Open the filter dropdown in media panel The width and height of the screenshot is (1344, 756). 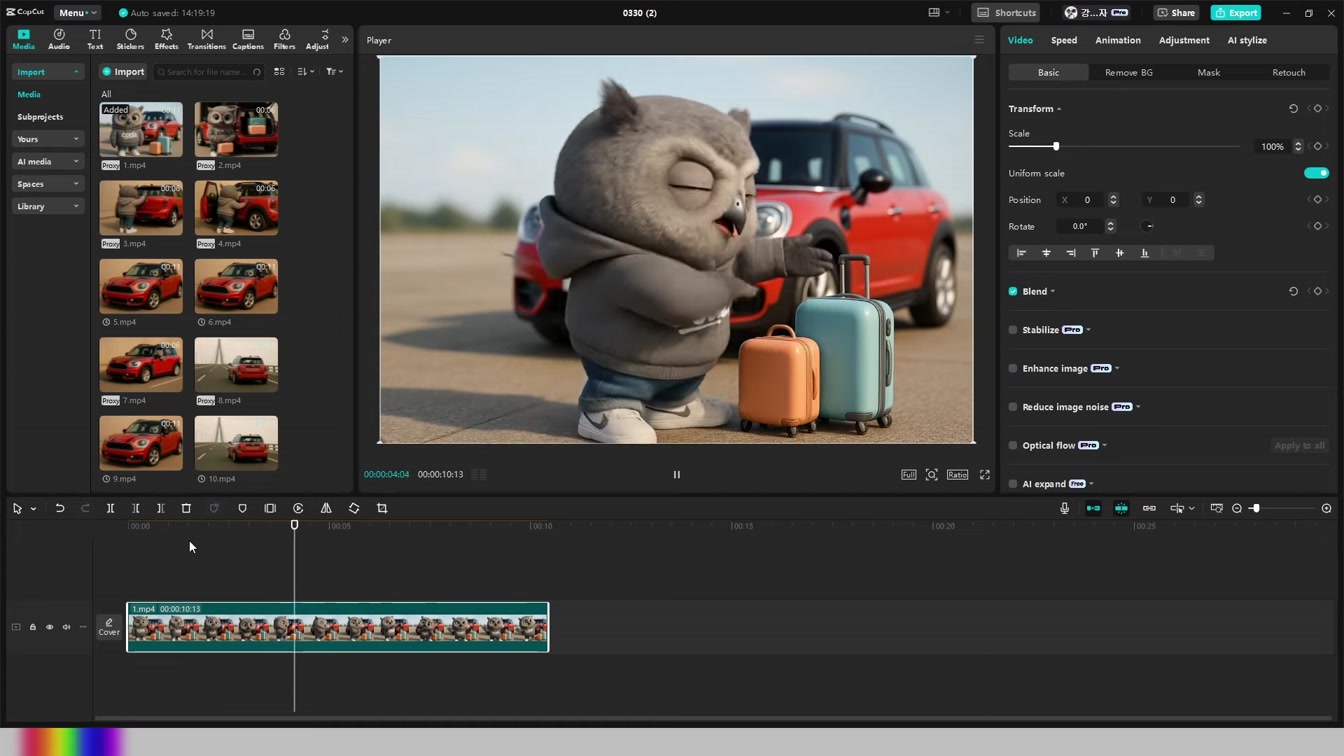click(x=334, y=72)
